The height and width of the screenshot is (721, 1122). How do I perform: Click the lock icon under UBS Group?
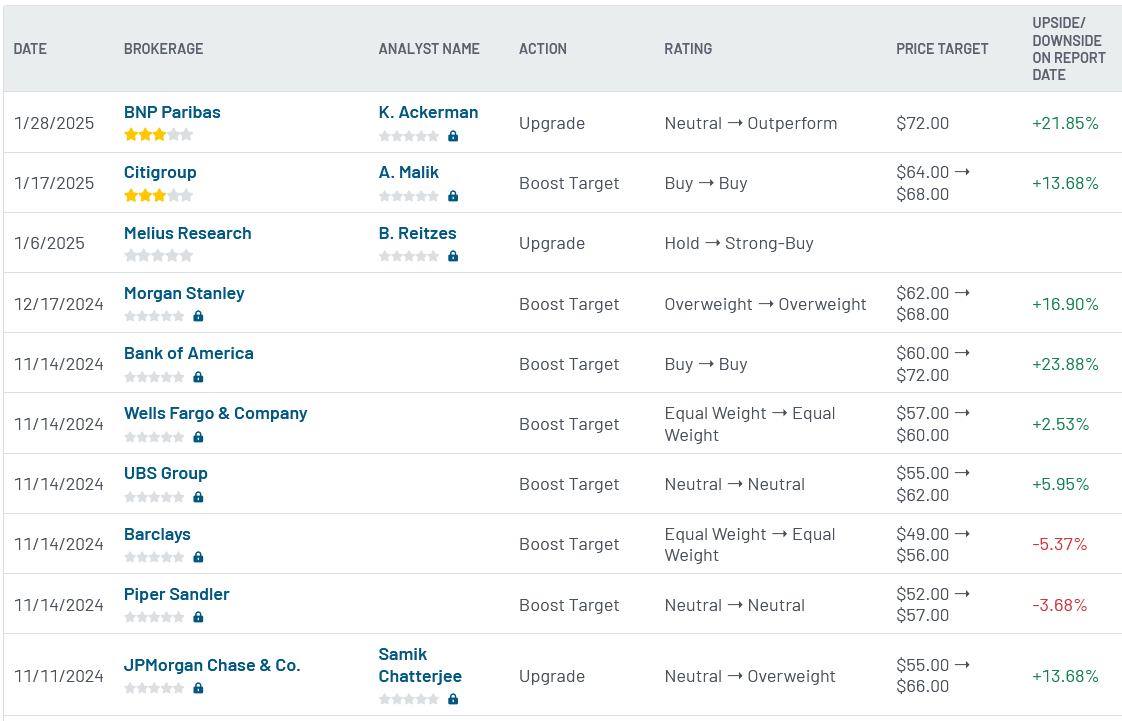point(198,497)
